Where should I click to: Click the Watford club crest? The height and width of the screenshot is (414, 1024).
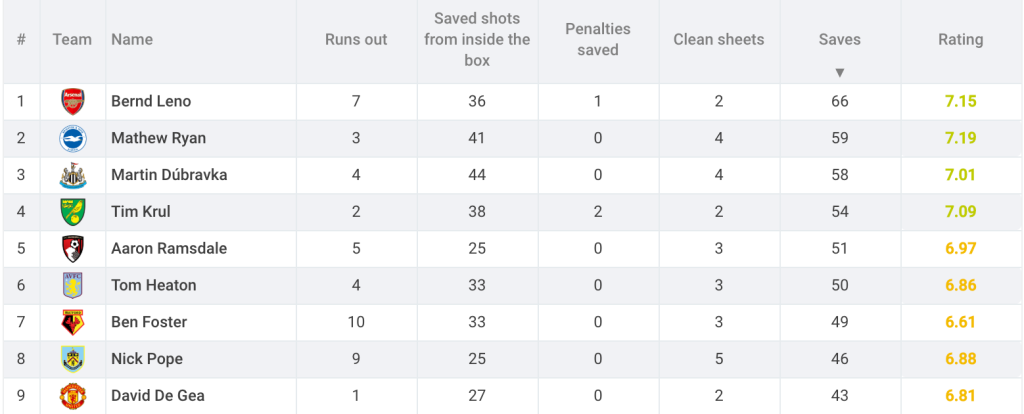tap(72, 322)
